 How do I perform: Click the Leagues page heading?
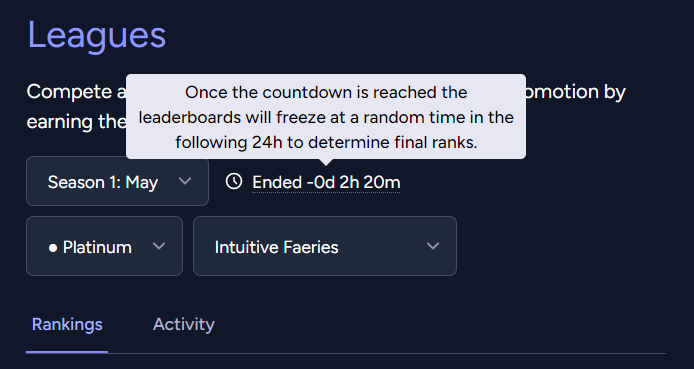96,35
